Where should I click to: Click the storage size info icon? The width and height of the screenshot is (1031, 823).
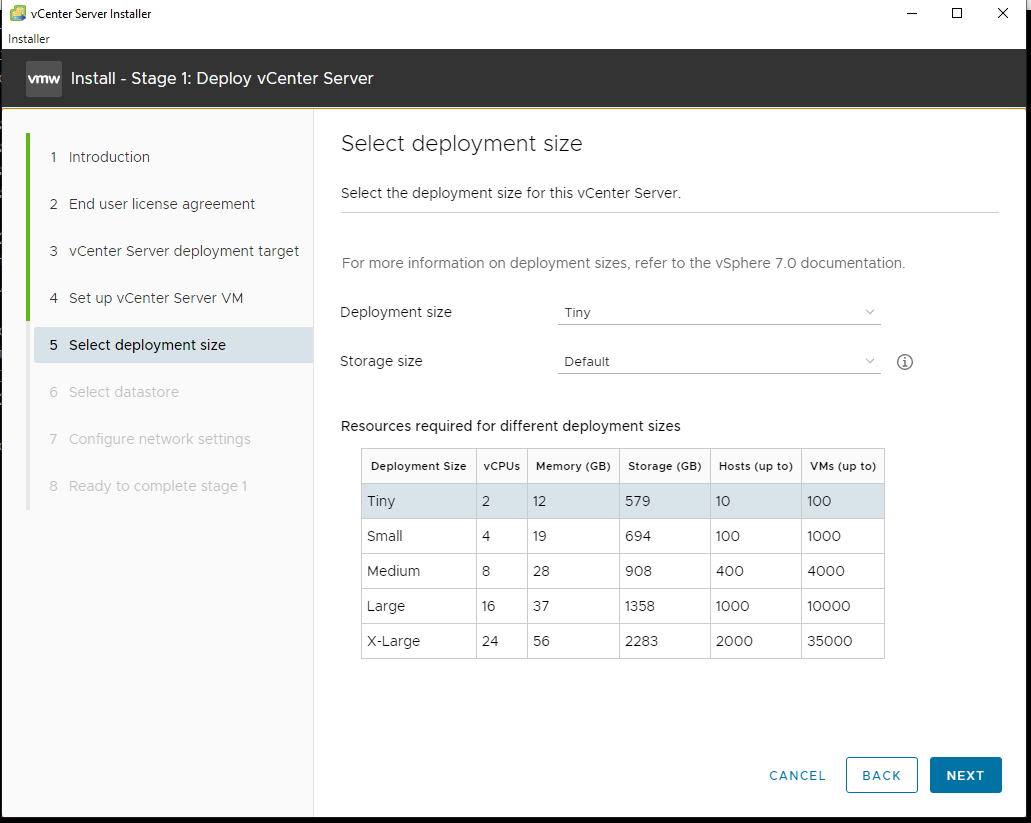905,362
